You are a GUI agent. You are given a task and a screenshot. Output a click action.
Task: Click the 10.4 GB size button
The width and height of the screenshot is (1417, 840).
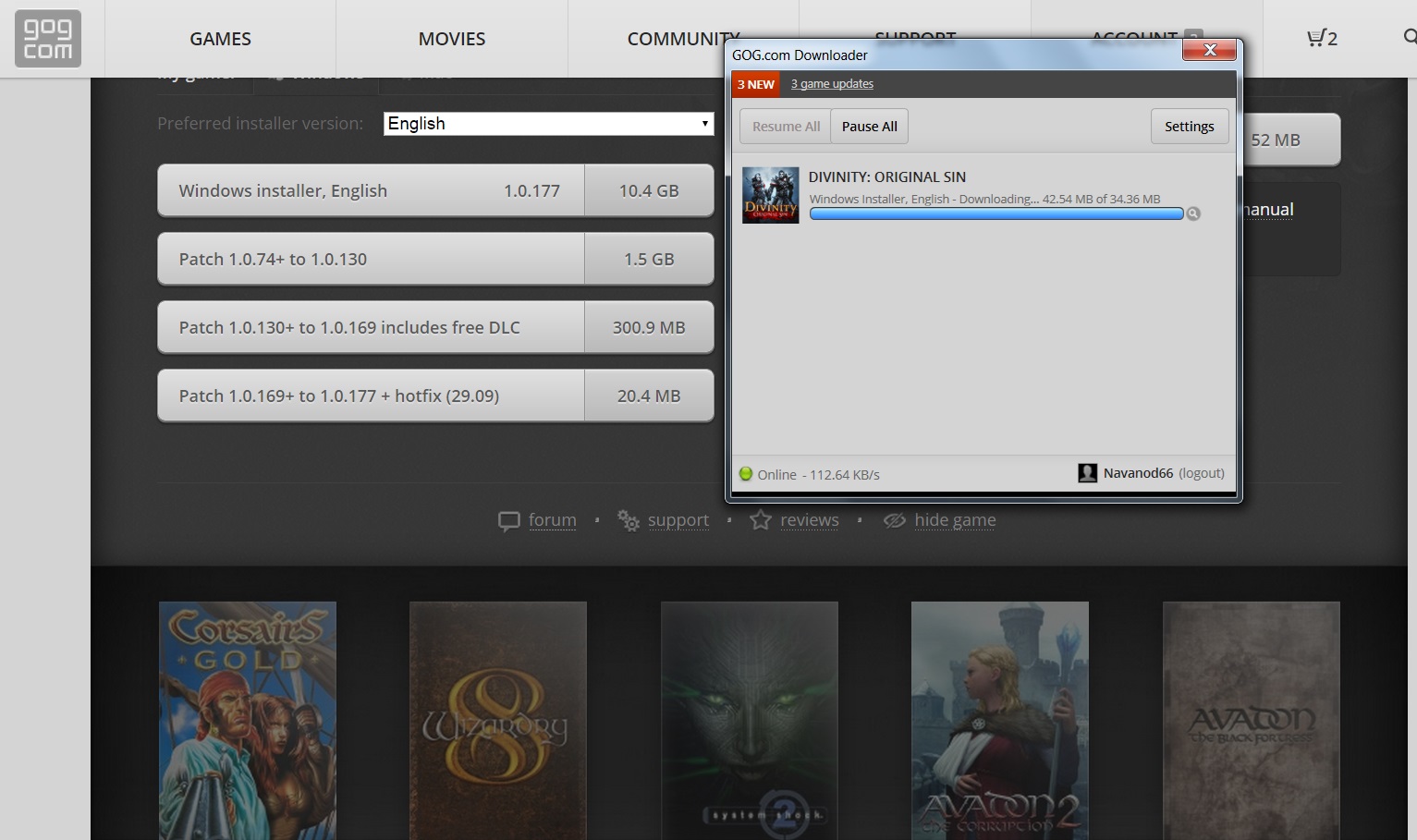point(649,190)
